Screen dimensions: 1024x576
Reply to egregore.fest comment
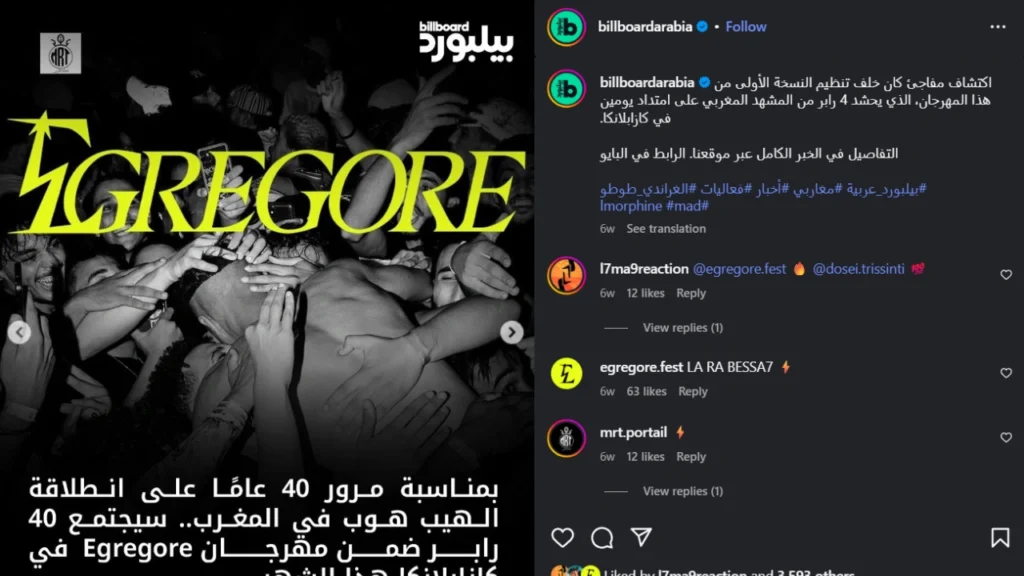(x=692, y=391)
